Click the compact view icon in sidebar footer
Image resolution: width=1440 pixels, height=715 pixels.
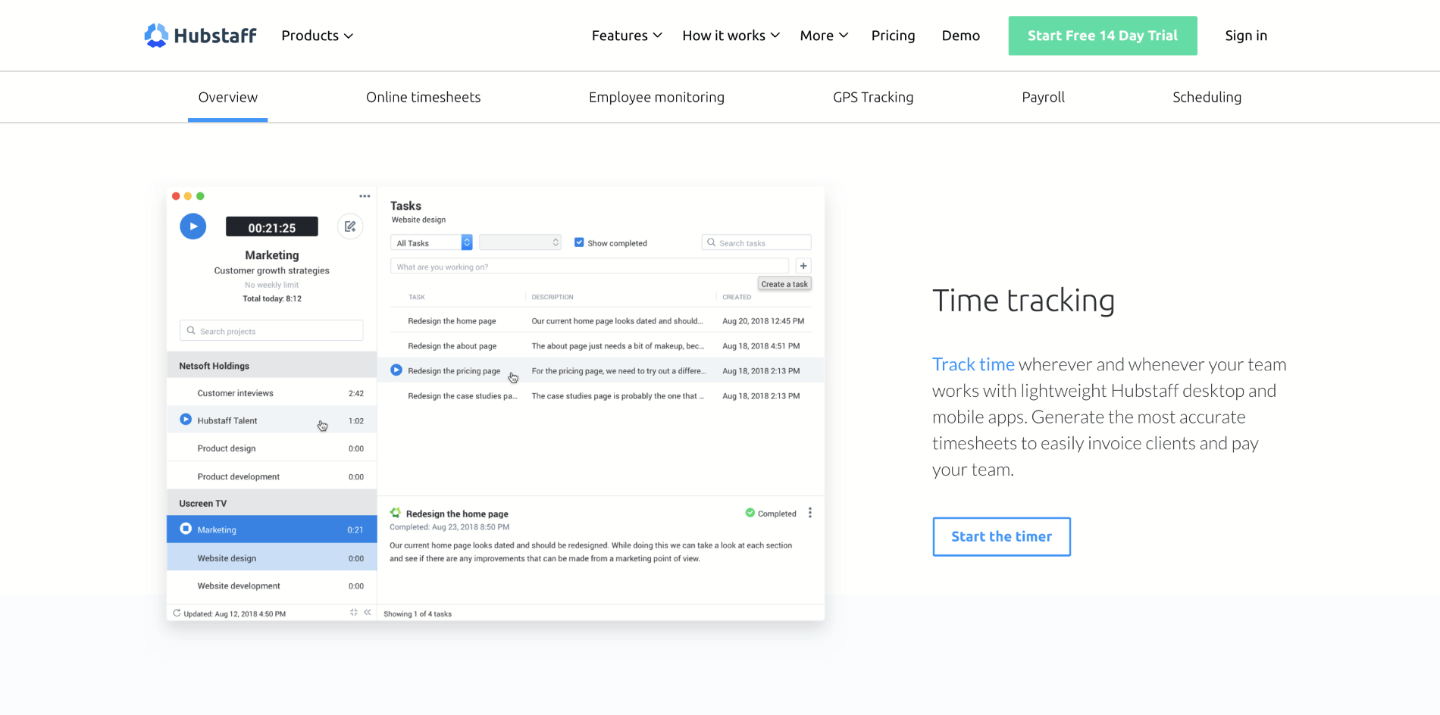pos(354,612)
